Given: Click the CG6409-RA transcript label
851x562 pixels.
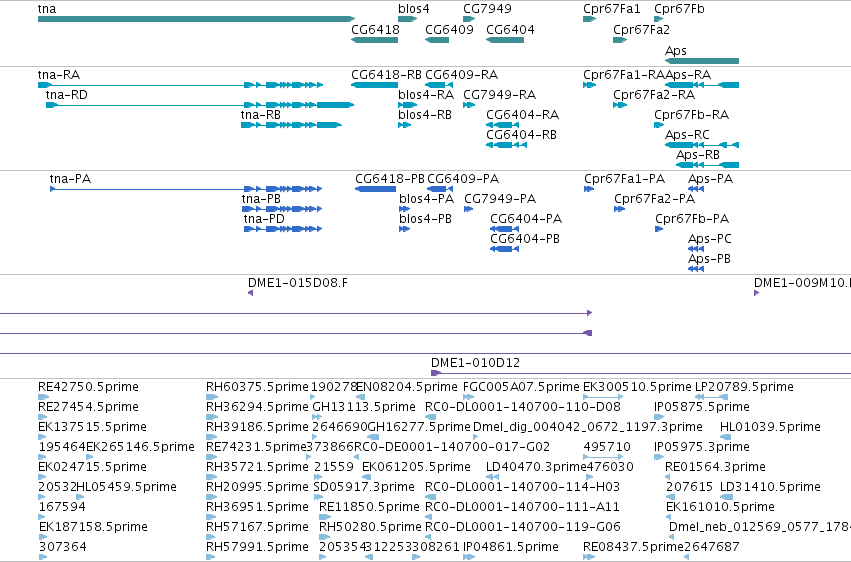Looking at the screenshot, I should (x=462, y=74).
